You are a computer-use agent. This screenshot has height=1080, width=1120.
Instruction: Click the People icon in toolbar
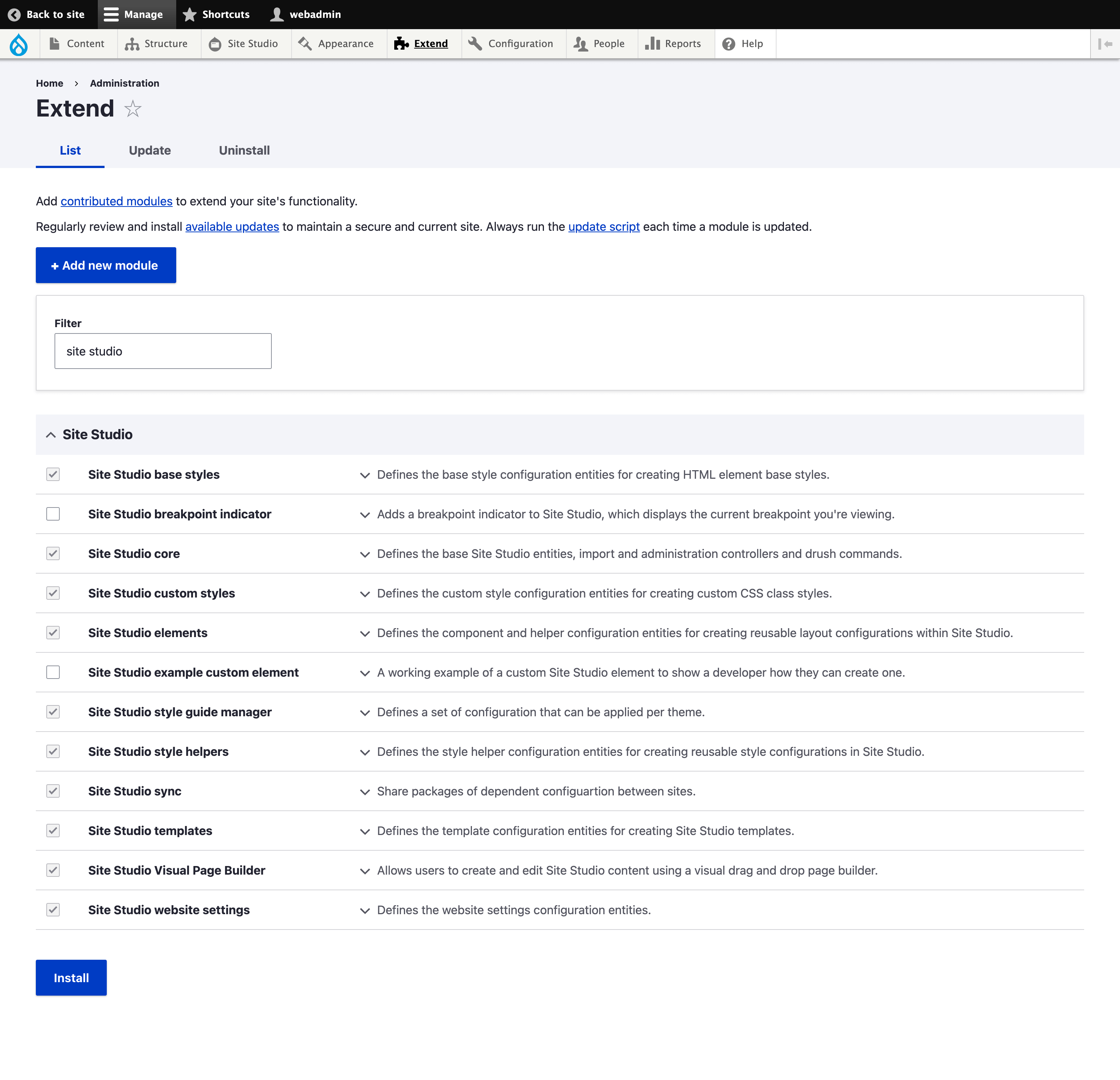click(581, 44)
